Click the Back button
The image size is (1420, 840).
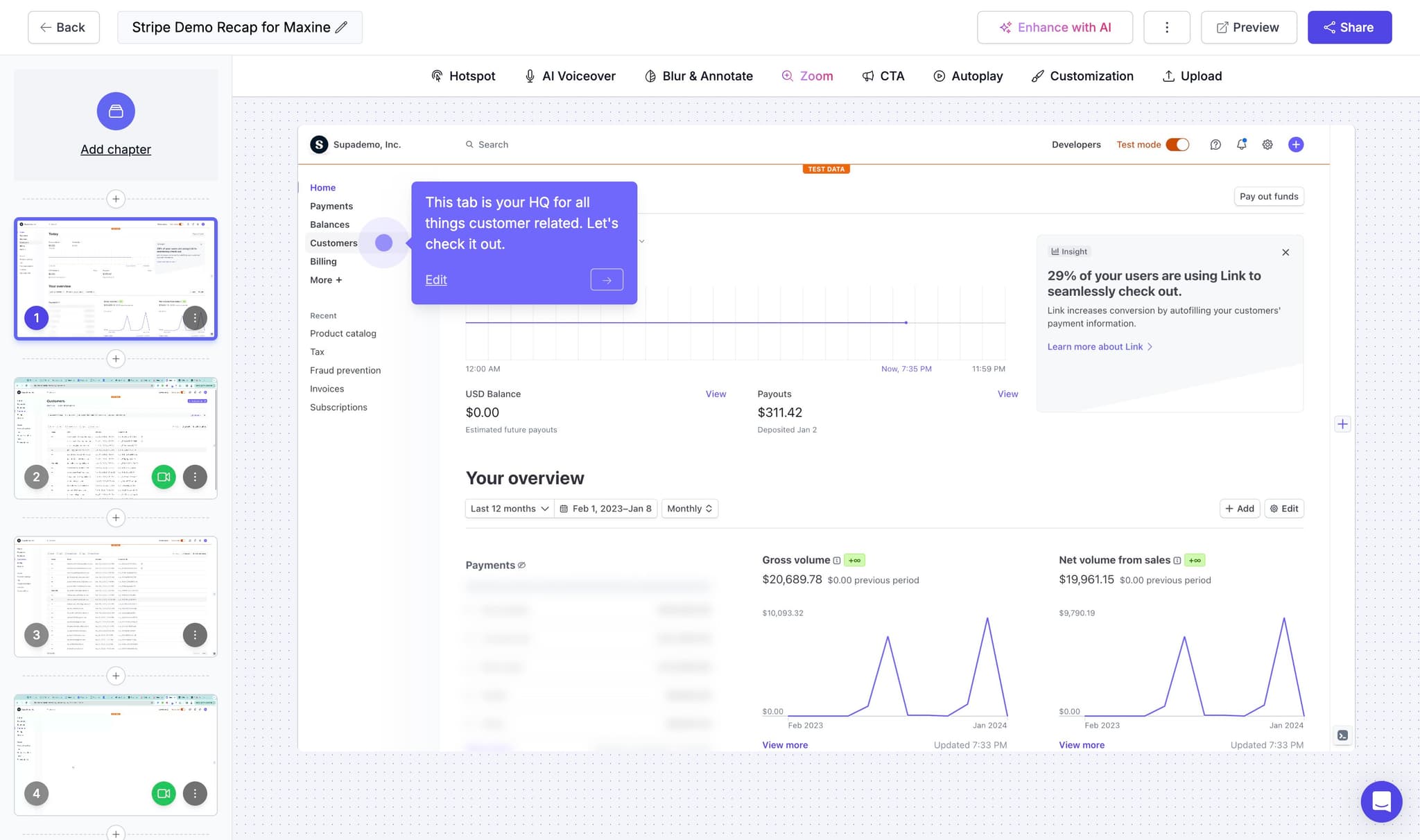pyautogui.click(x=63, y=27)
